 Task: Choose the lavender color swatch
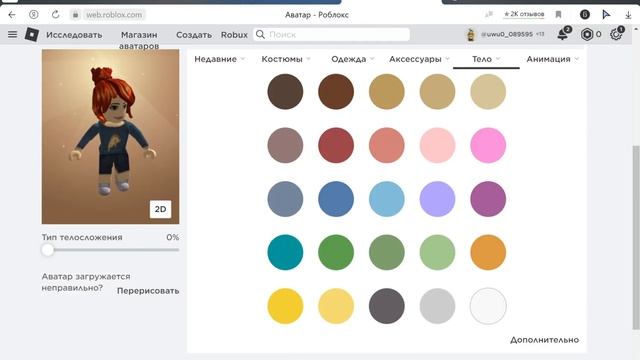coord(437,199)
